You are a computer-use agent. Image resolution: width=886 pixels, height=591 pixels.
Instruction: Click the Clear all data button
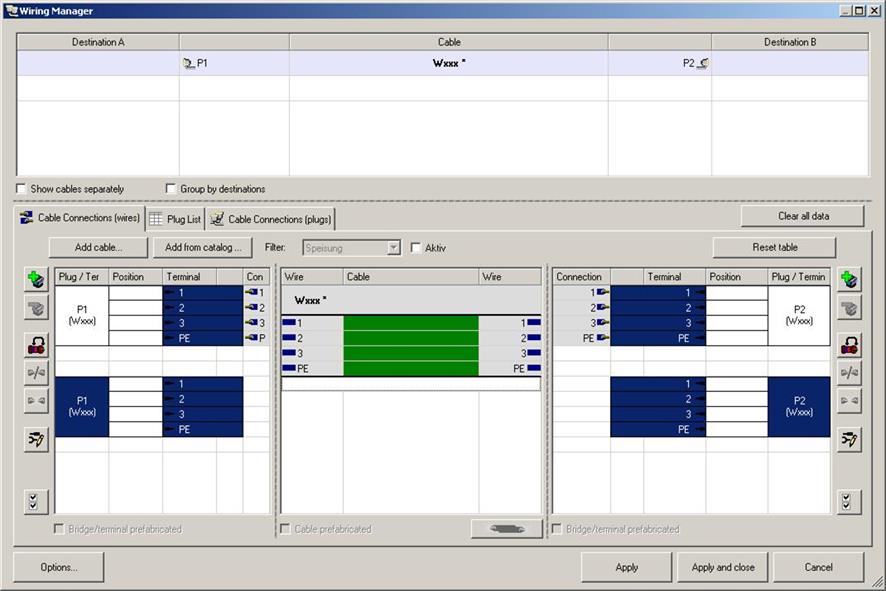(802, 216)
